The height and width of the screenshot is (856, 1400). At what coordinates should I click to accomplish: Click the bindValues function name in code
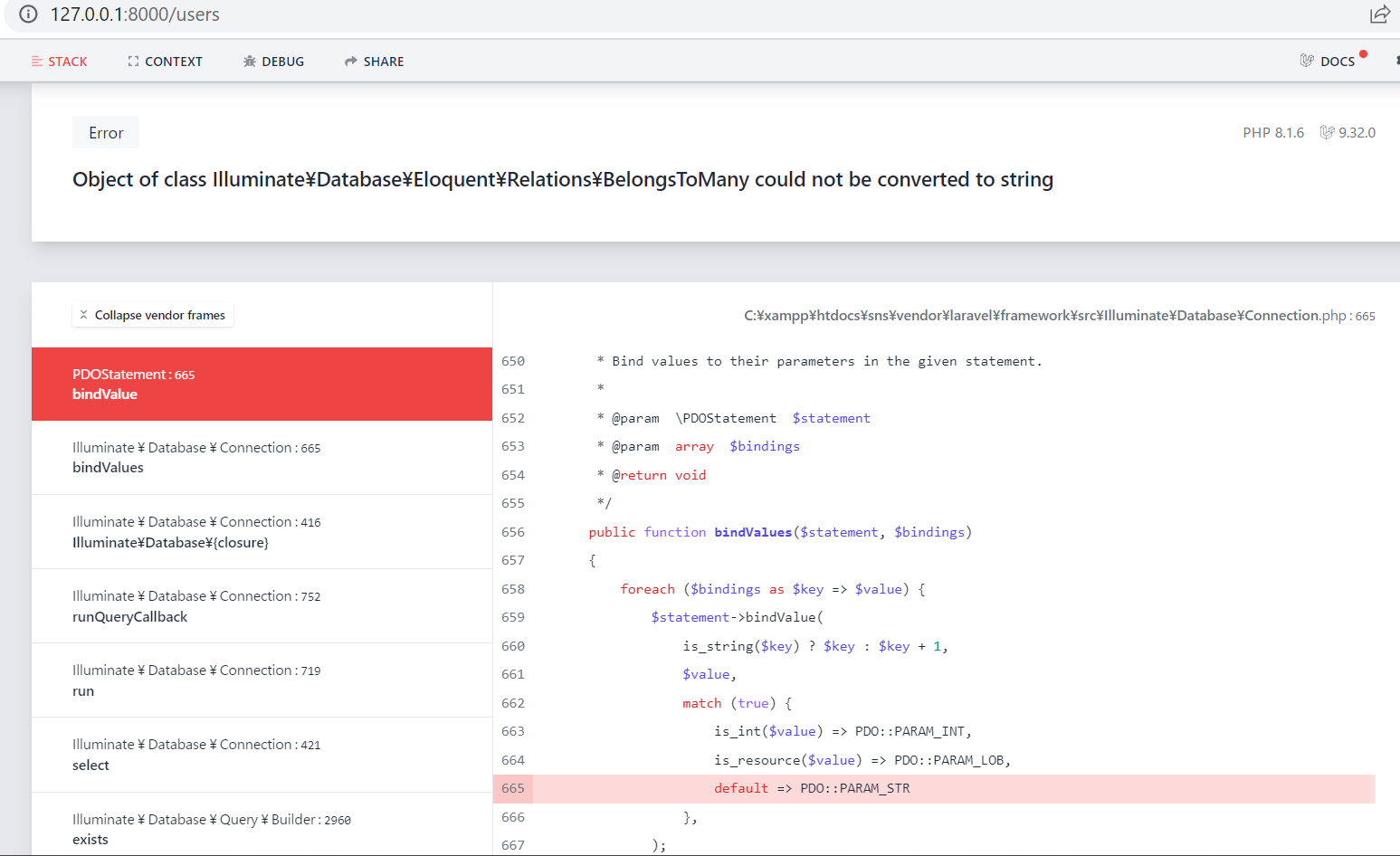(753, 532)
